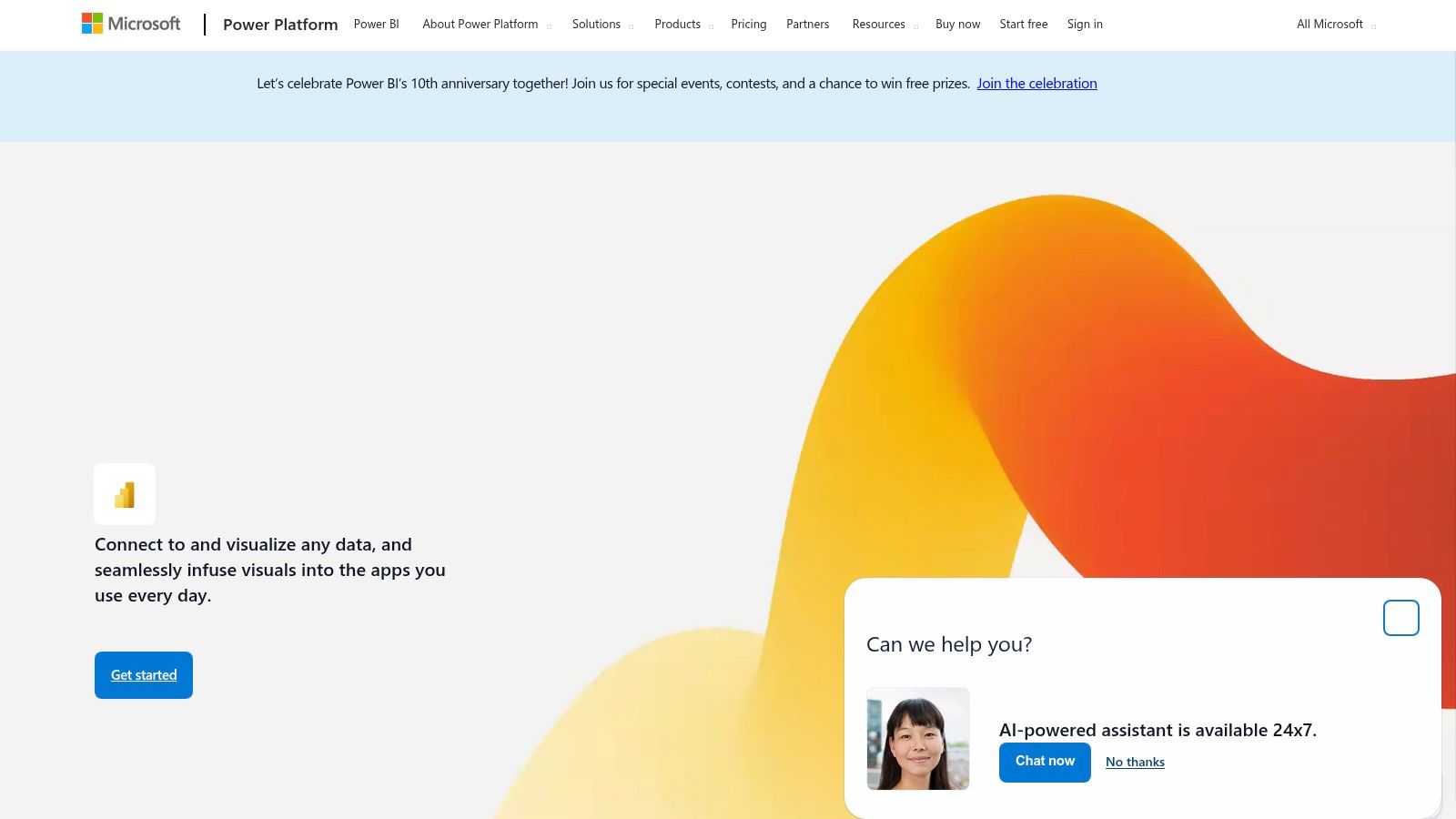The width and height of the screenshot is (1456, 819).
Task: Click the 'Connect to and visualize any data' text
Action: (270, 570)
